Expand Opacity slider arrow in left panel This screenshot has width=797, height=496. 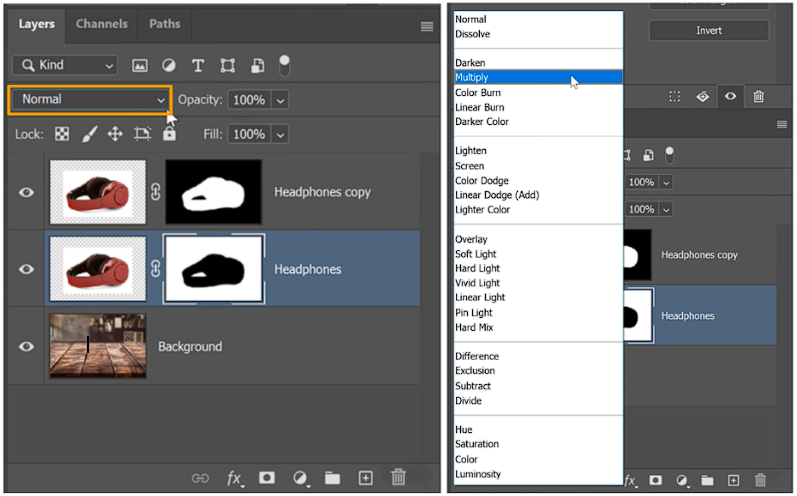280,100
